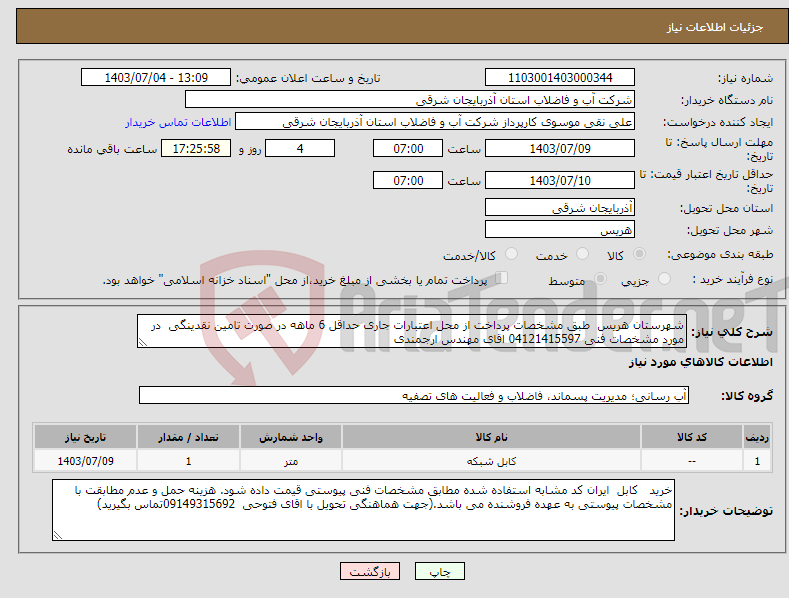Click the چاپ (print) button
The height and width of the screenshot is (598, 789).
439,572
